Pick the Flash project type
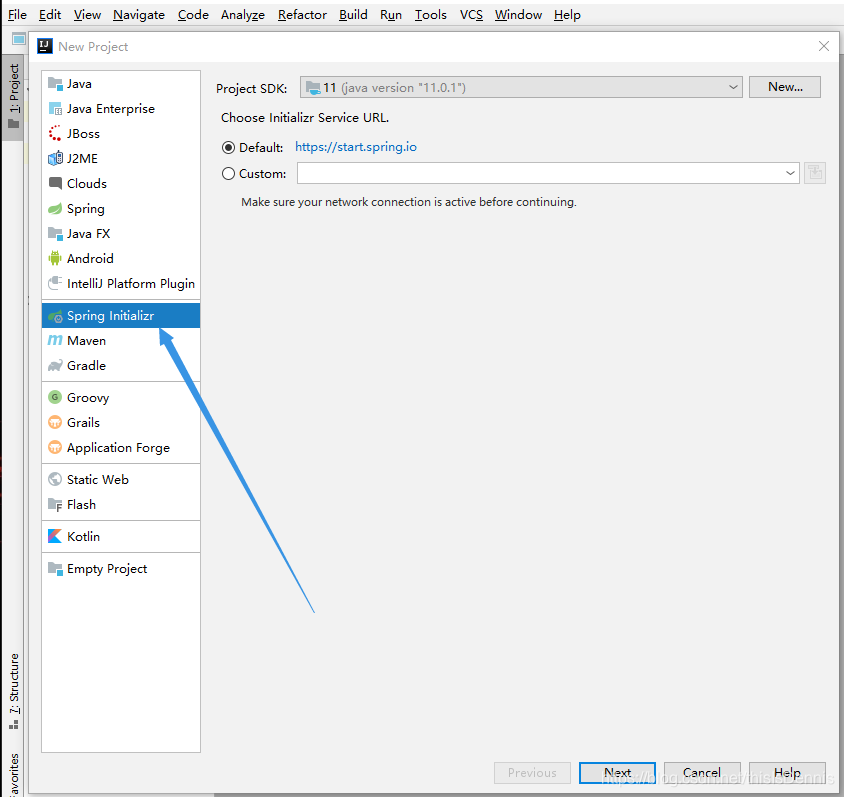844x797 pixels. pos(121,505)
